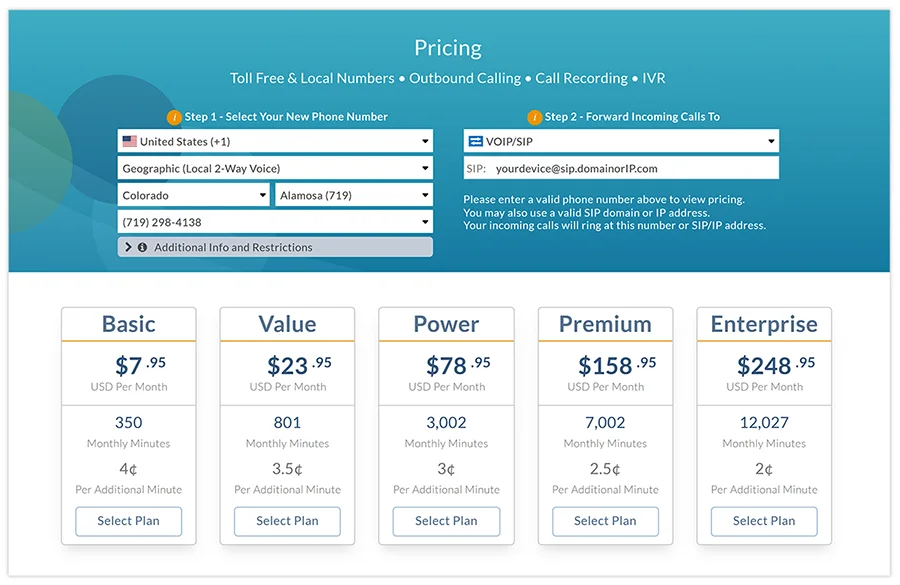Select Plan under Premium
This screenshot has width=900, height=585.
[x=605, y=521]
